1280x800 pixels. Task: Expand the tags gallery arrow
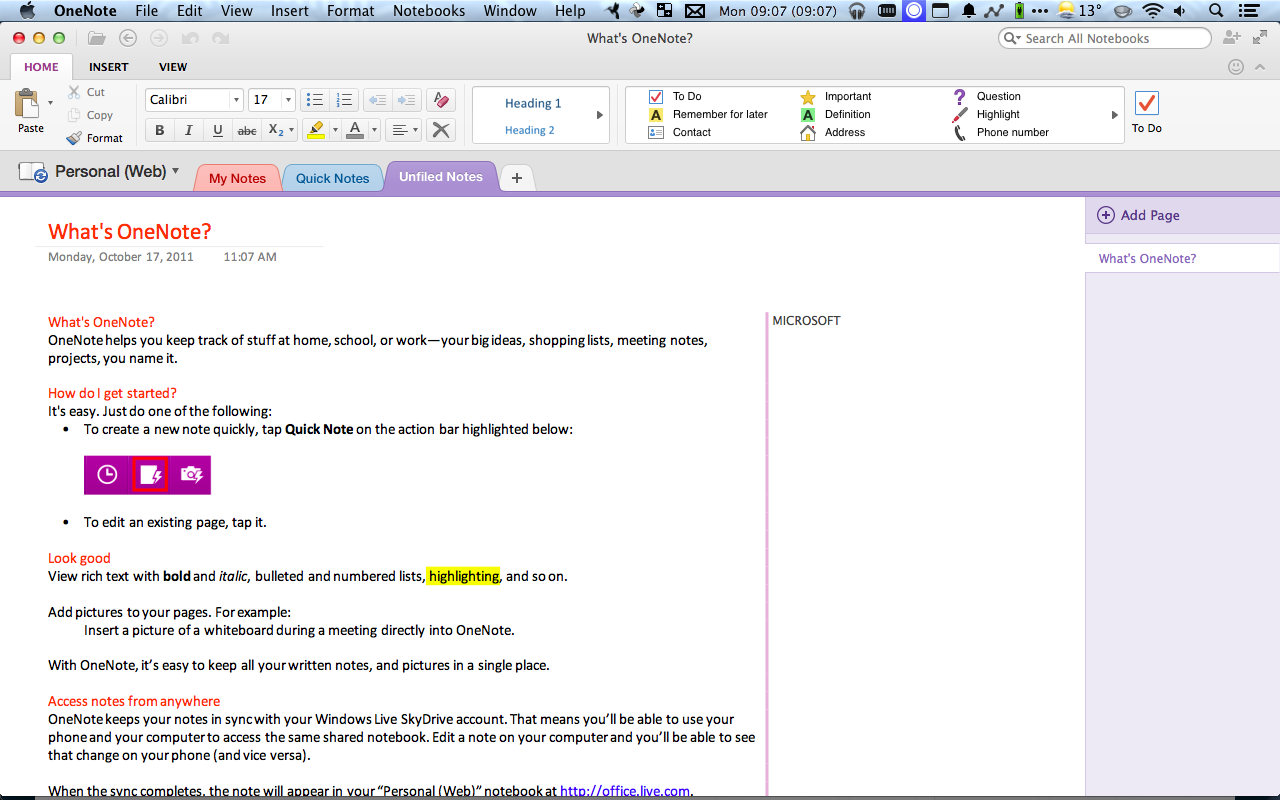click(1115, 115)
